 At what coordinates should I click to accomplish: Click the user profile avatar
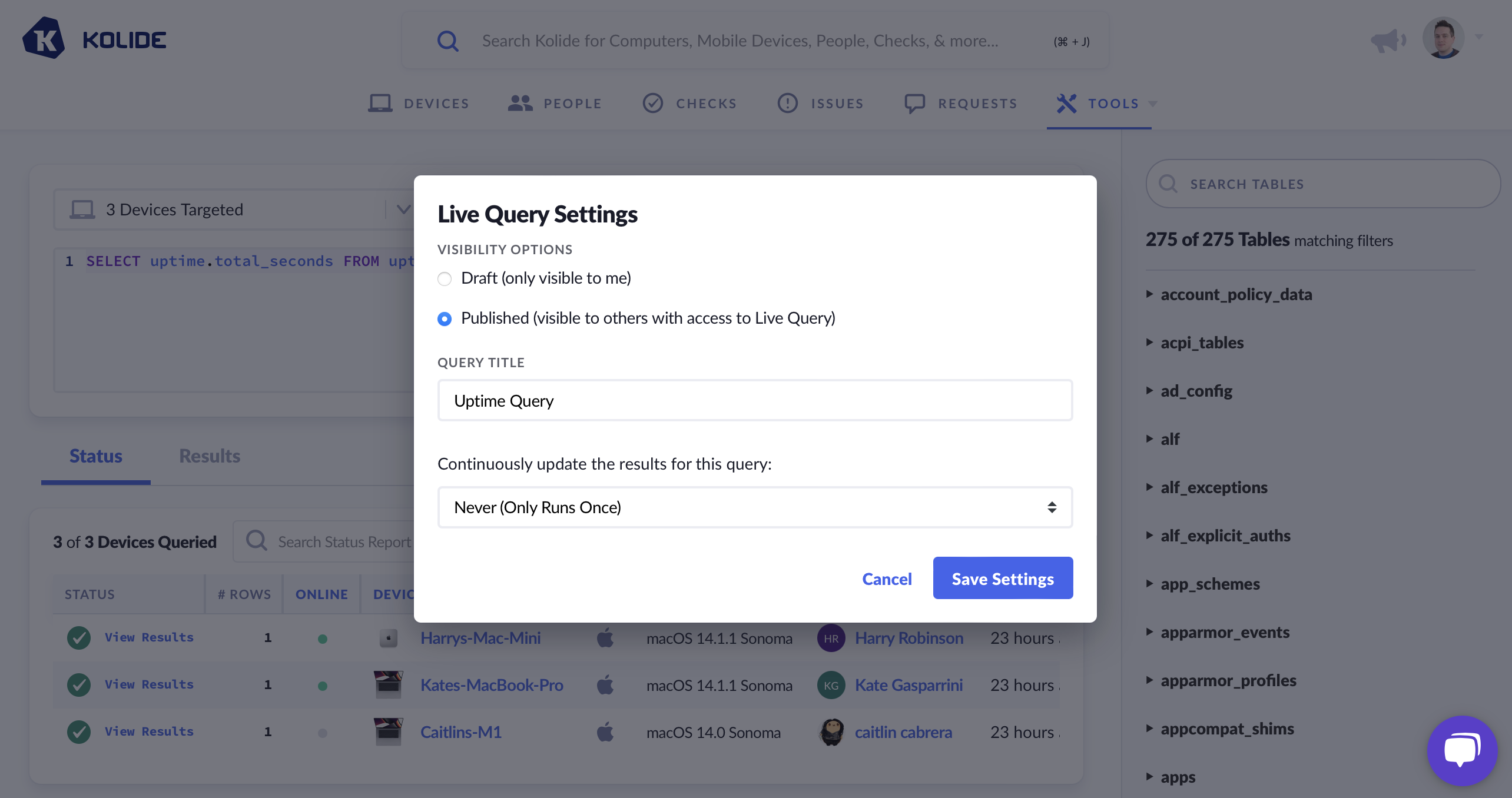[1443, 38]
